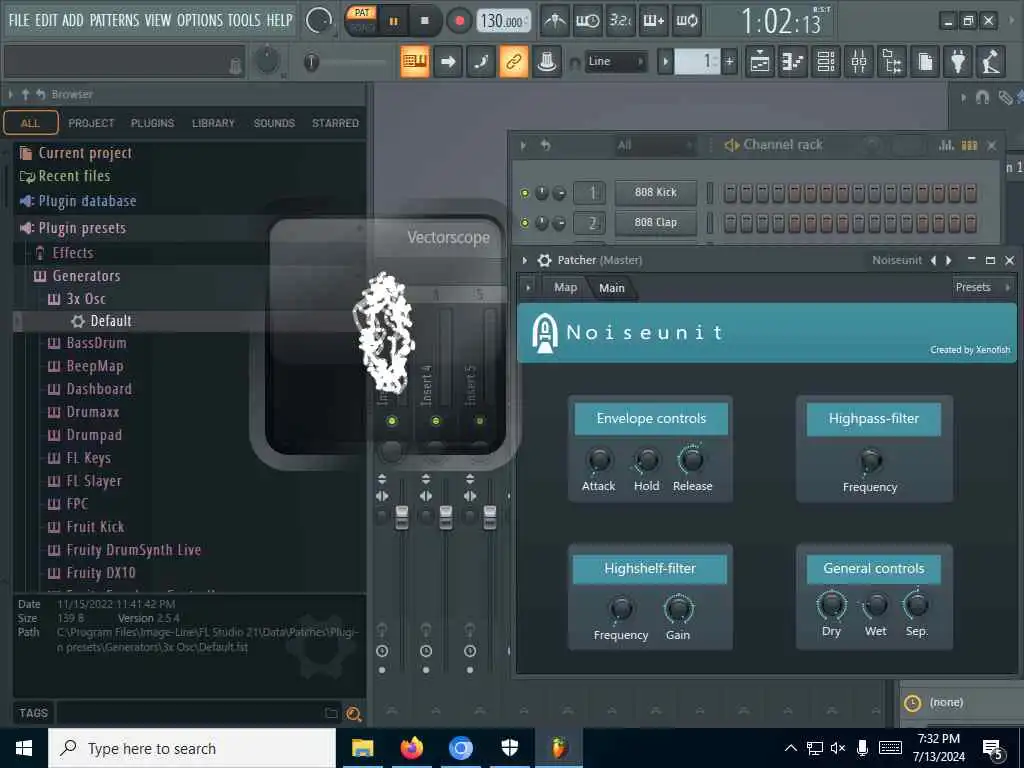1024x768 pixels.
Task: Open the FILE menu
Action: point(19,20)
